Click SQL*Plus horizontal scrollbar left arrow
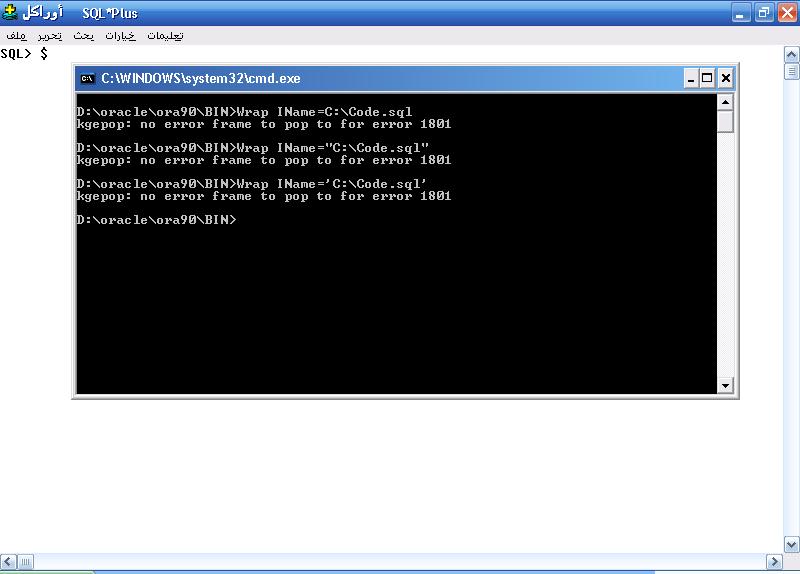Image resolution: width=800 pixels, height=574 pixels. coord(8,561)
